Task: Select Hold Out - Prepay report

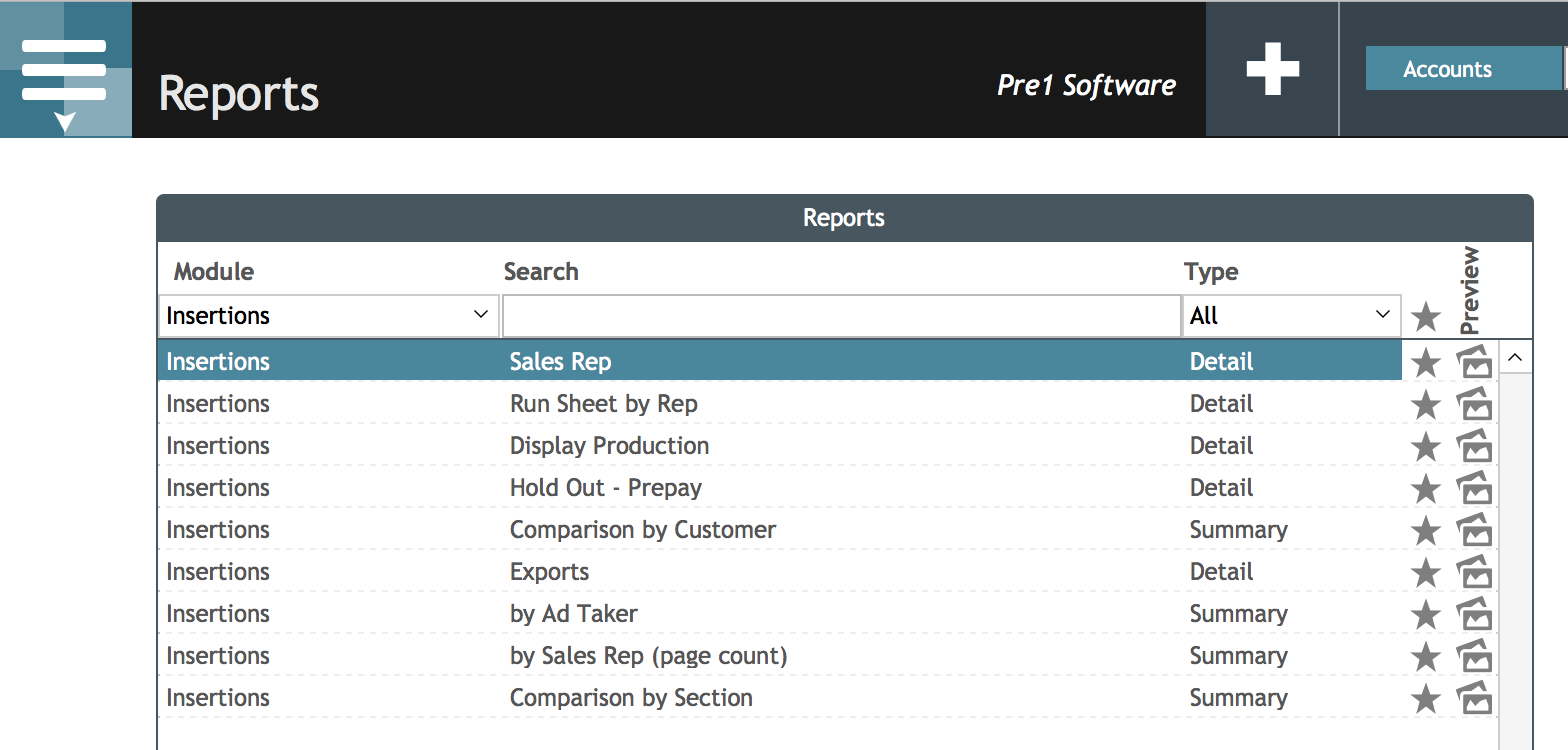Action: [606, 488]
